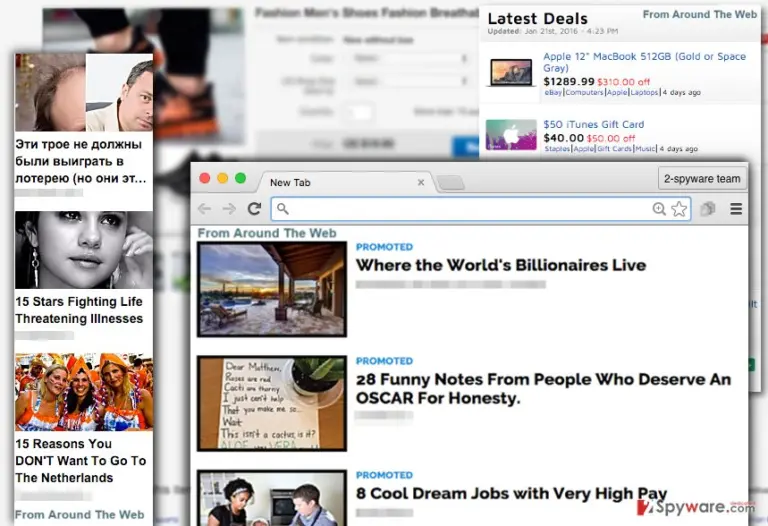
Task: Open 8 Cool Dream Jobs headline
Action: 511,493
